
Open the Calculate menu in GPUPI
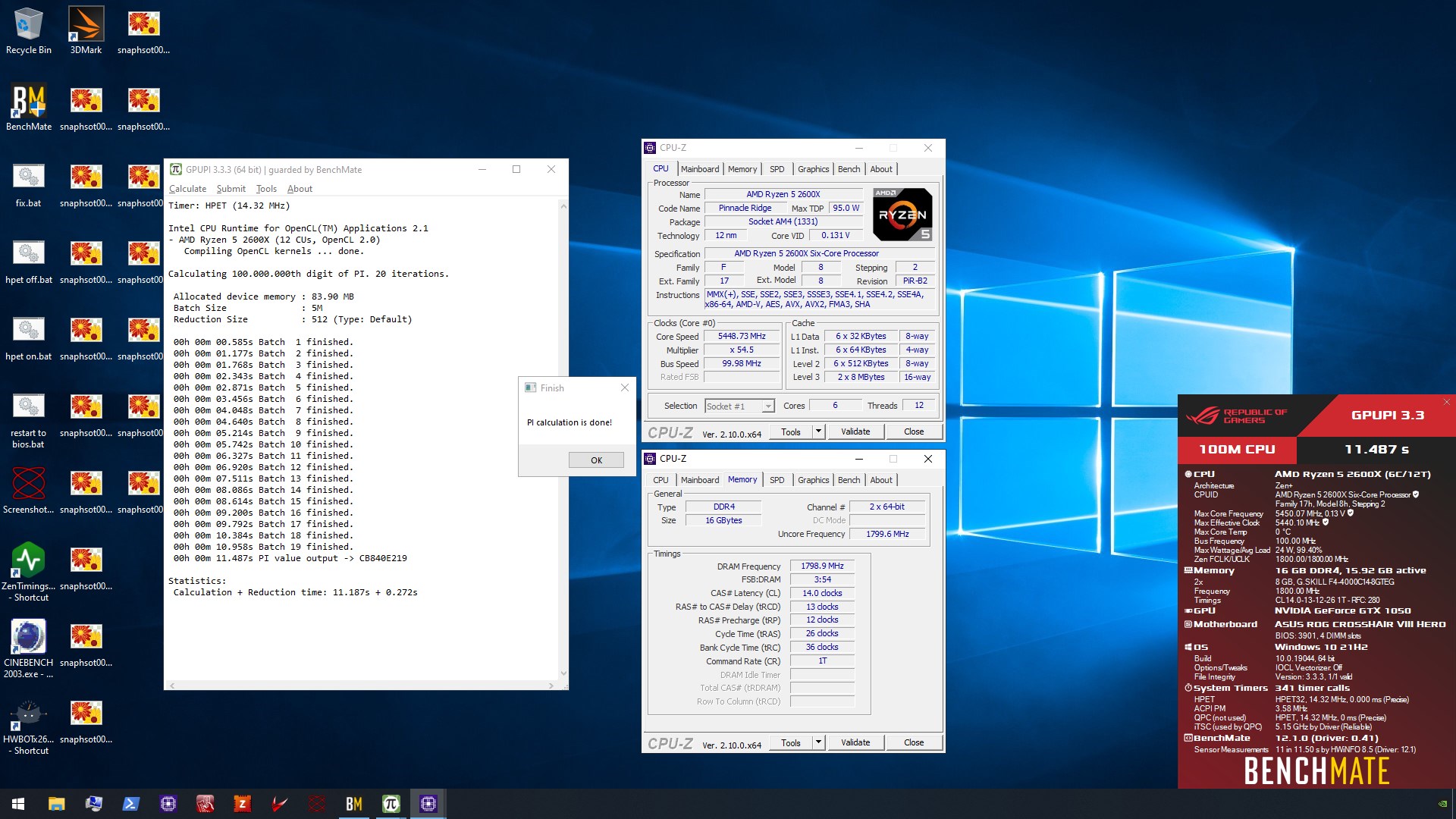(x=187, y=189)
